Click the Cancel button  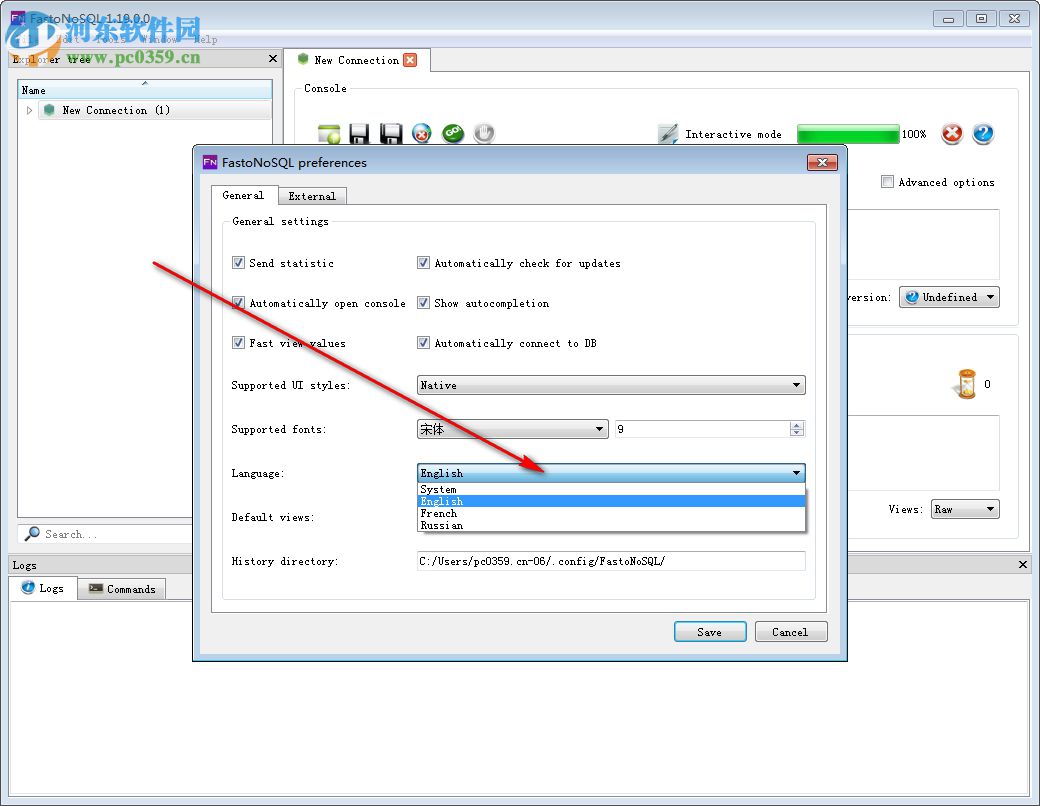790,632
